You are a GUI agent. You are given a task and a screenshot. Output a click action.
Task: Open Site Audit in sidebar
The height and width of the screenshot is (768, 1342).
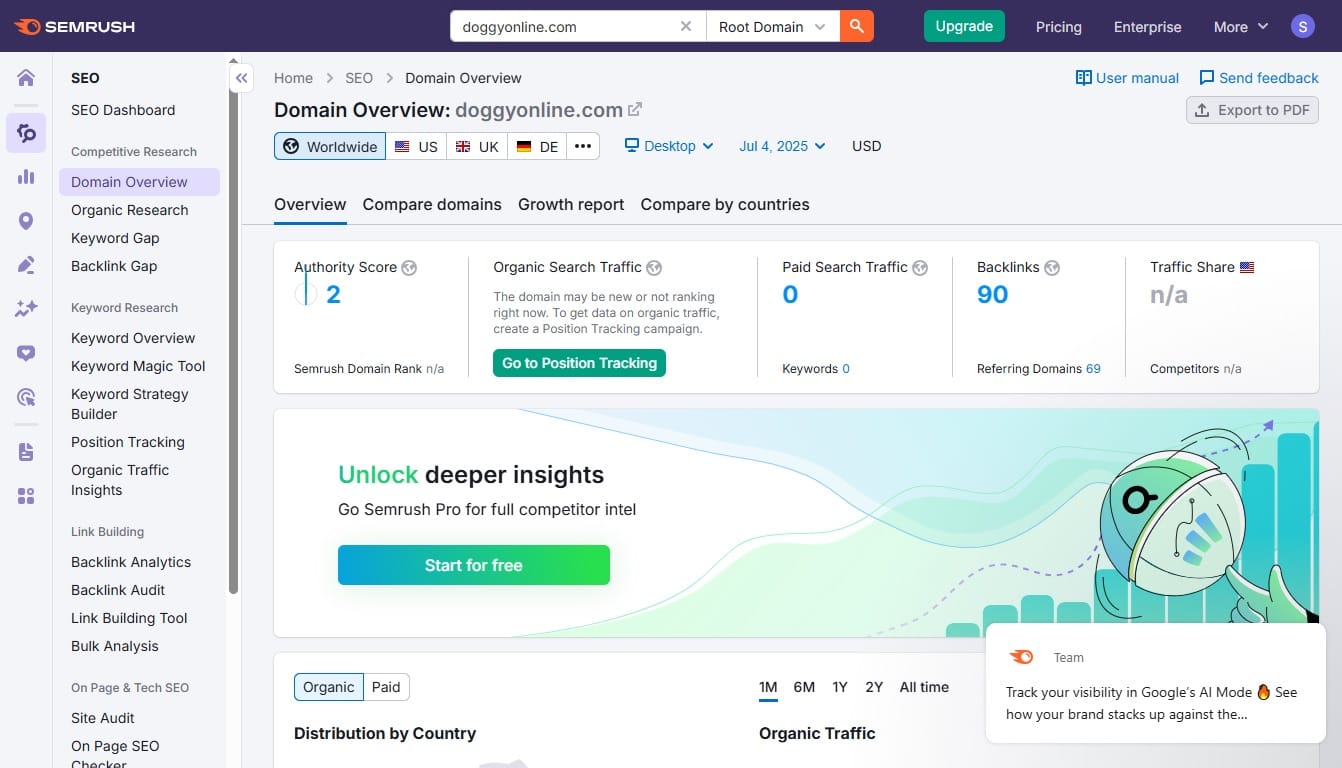point(103,718)
